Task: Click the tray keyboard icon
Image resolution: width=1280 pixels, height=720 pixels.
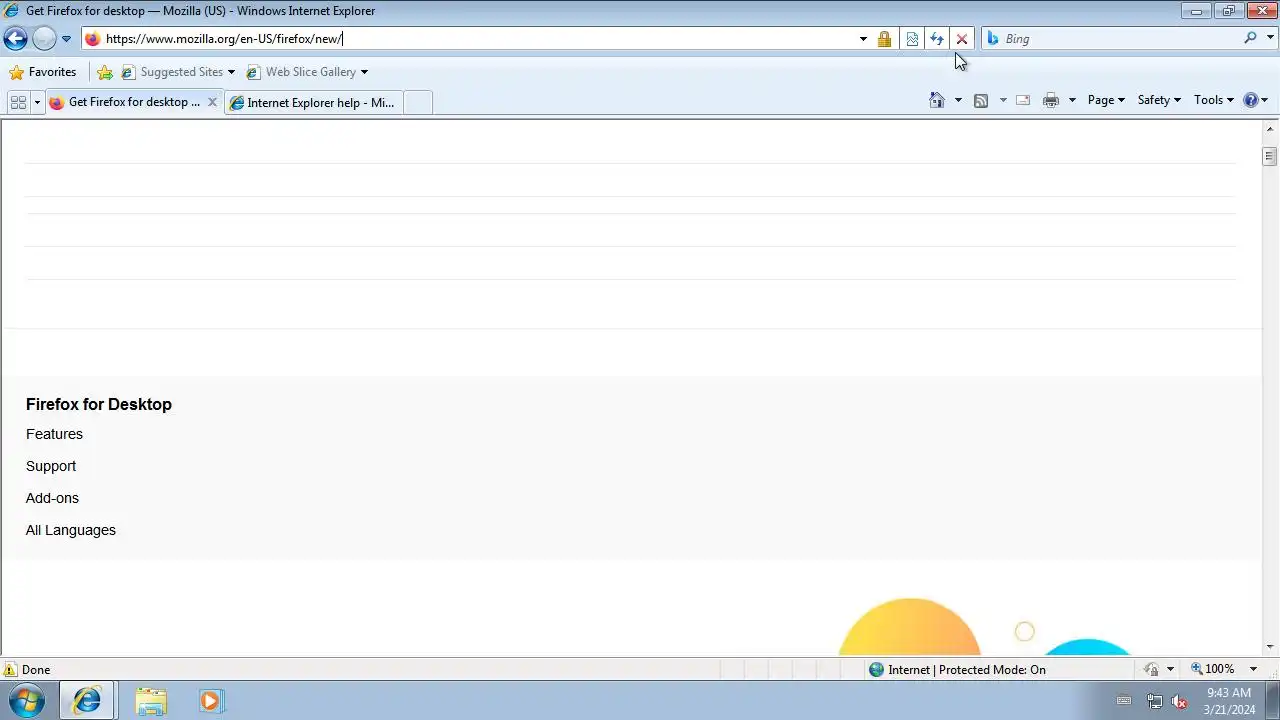Action: pyautogui.click(x=1124, y=701)
